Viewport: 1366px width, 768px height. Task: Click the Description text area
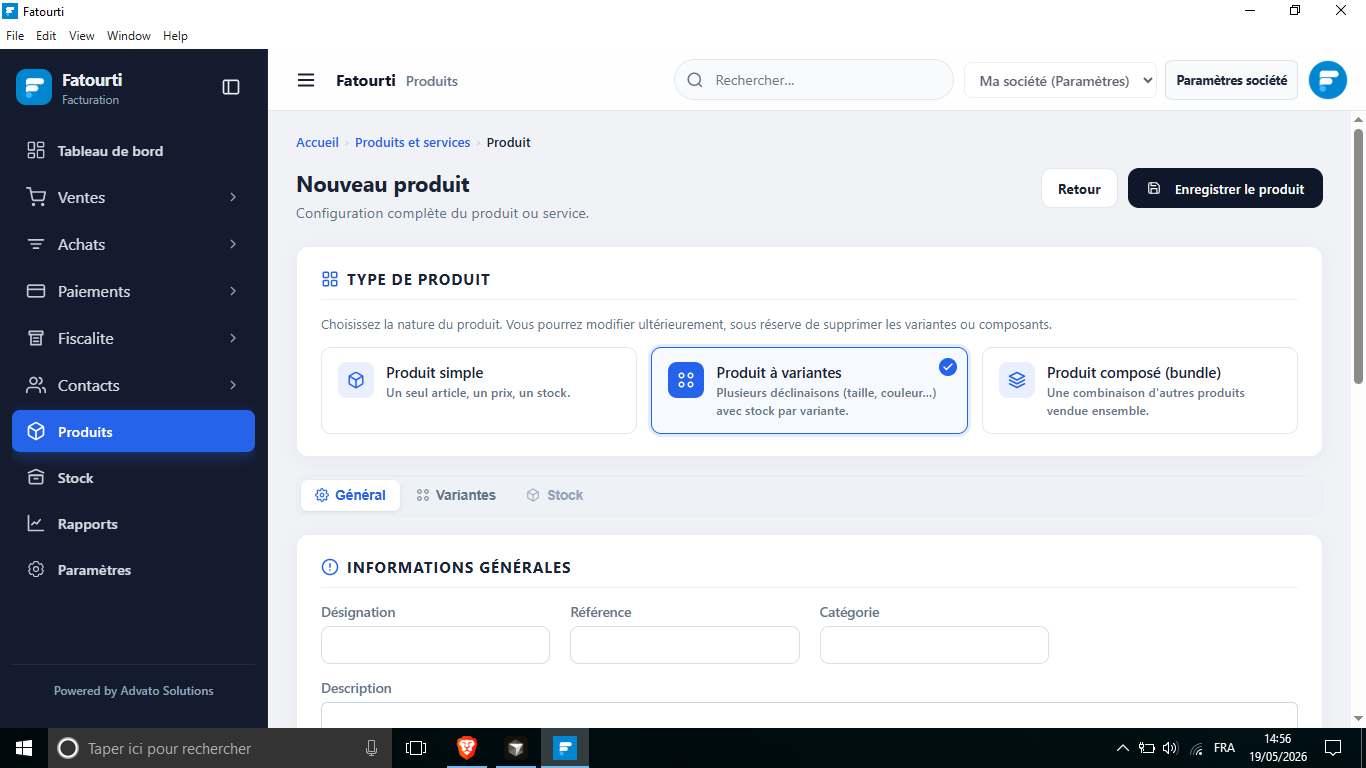[x=809, y=715]
